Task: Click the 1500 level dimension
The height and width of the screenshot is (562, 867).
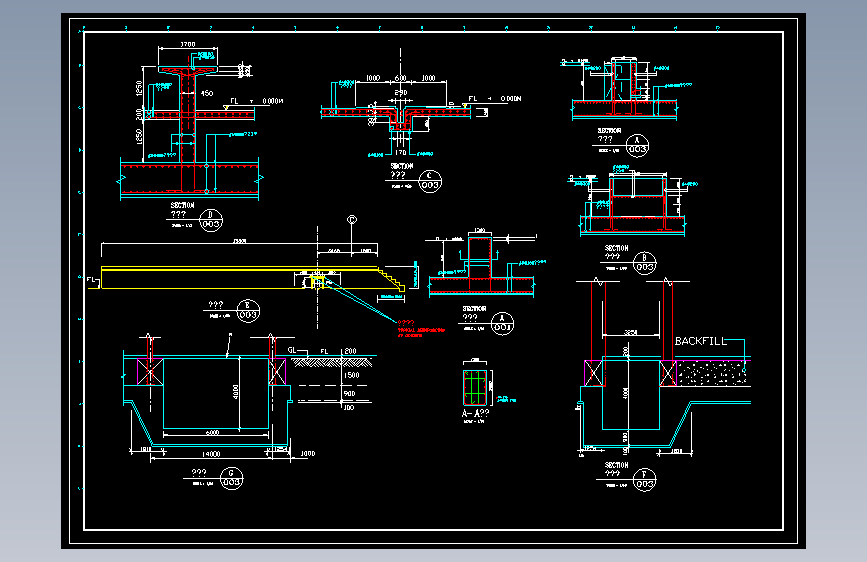Action: click(x=352, y=375)
